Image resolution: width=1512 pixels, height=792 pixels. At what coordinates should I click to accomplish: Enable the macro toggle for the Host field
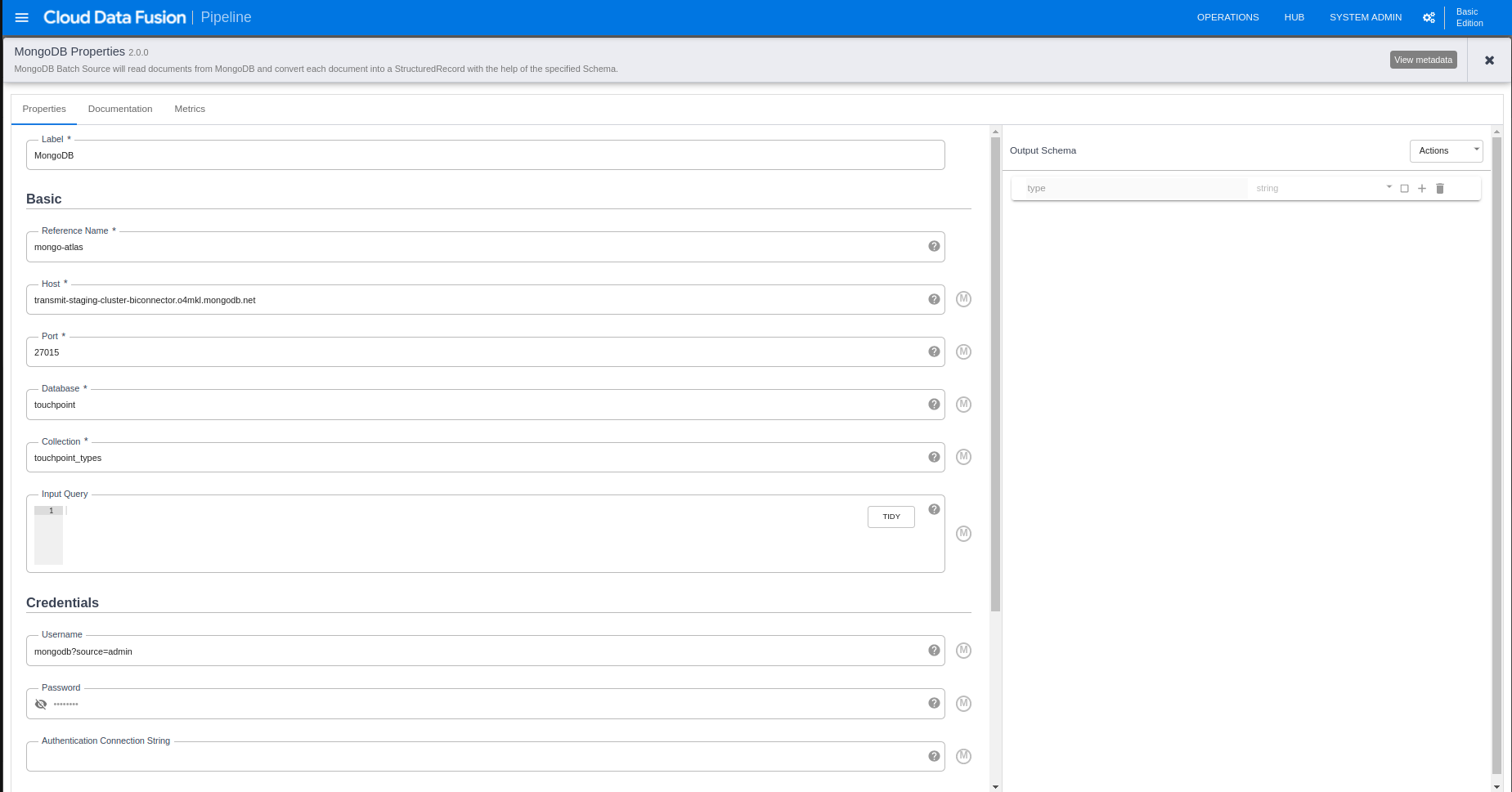click(963, 299)
